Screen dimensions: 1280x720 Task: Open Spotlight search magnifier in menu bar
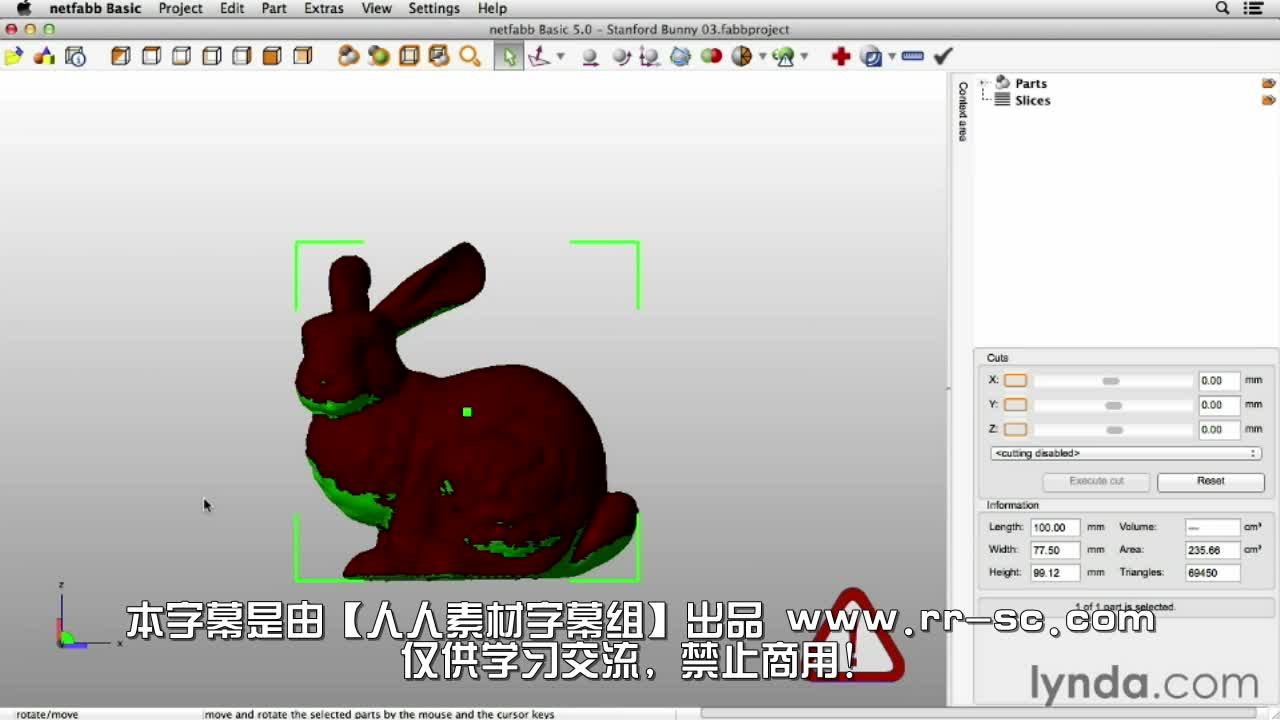1222,8
